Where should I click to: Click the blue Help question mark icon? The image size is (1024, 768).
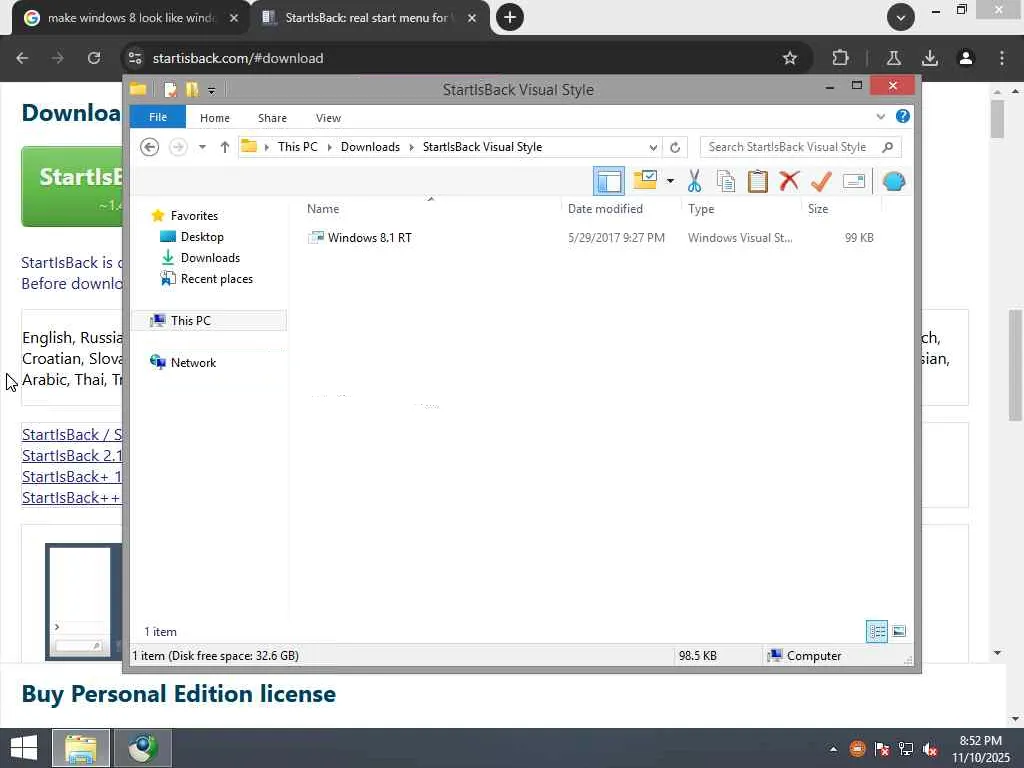click(x=903, y=116)
